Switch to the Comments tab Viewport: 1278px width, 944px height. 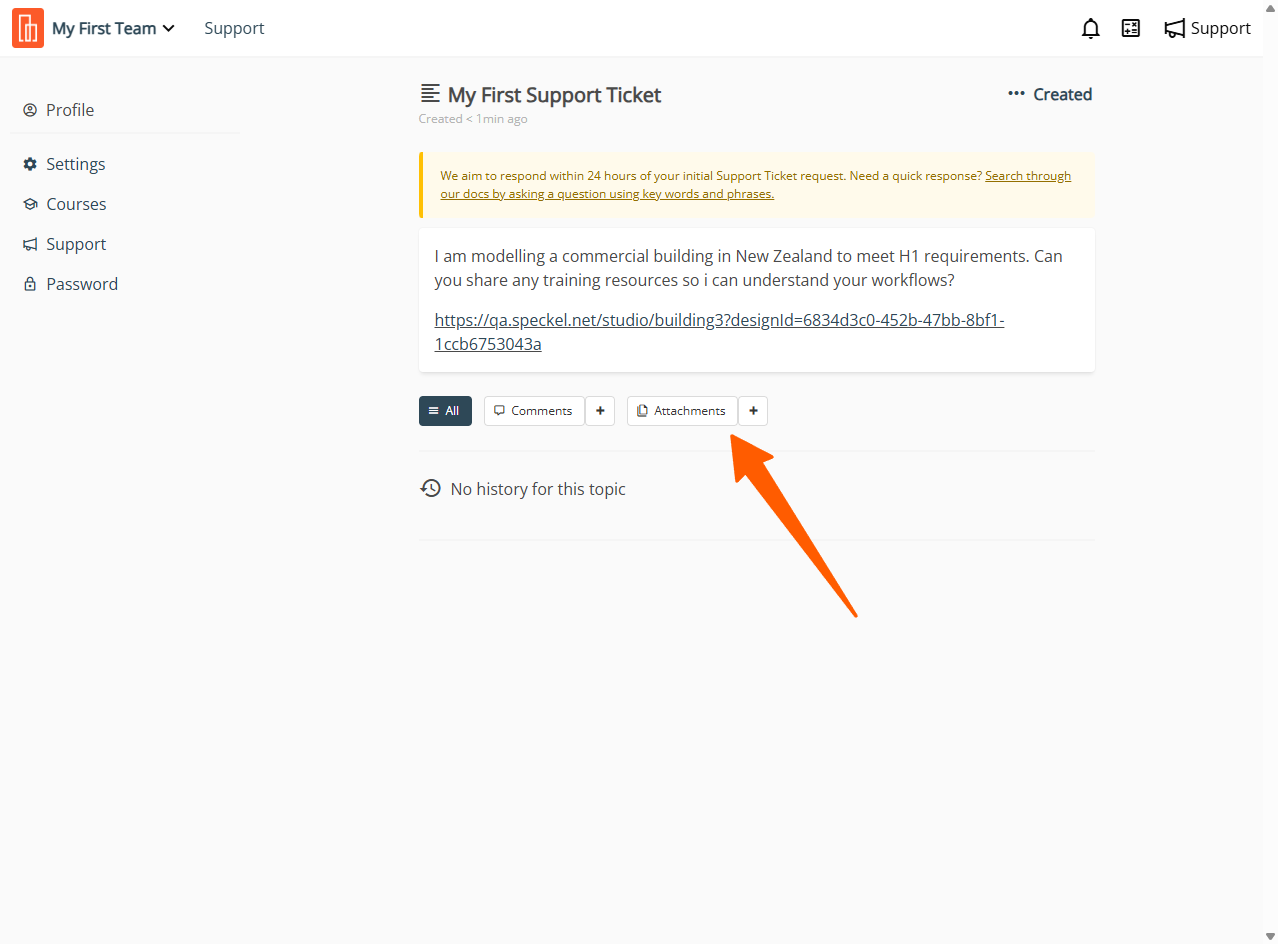534,411
